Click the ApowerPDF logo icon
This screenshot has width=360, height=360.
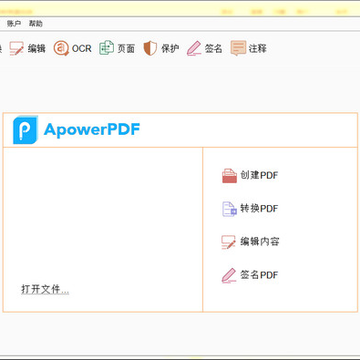pyautogui.click(x=25, y=130)
